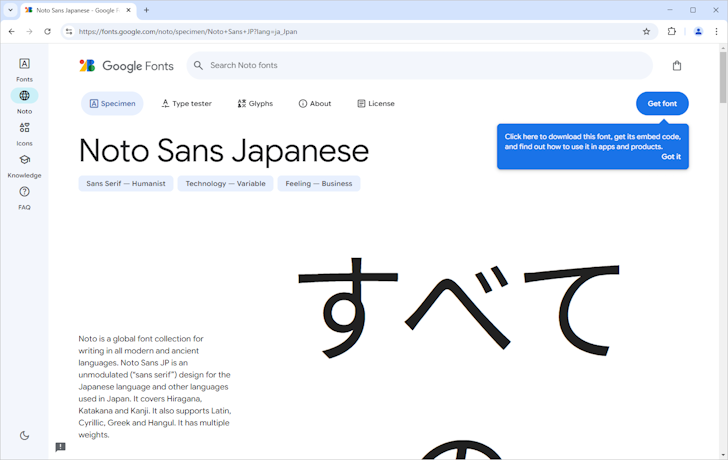Image resolution: width=728 pixels, height=460 pixels.
Task: Open the Chrome profile avatar
Action: tap(698, 32)
